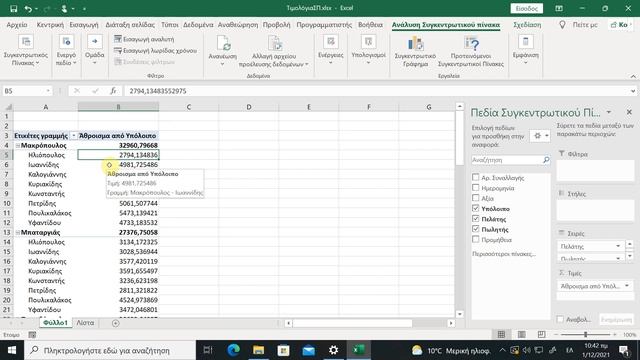The image size is (640, 360).
Task: Click the vertical scroll down arrow of the sheet
Action: pyautogui.click(x=460, y=314)
